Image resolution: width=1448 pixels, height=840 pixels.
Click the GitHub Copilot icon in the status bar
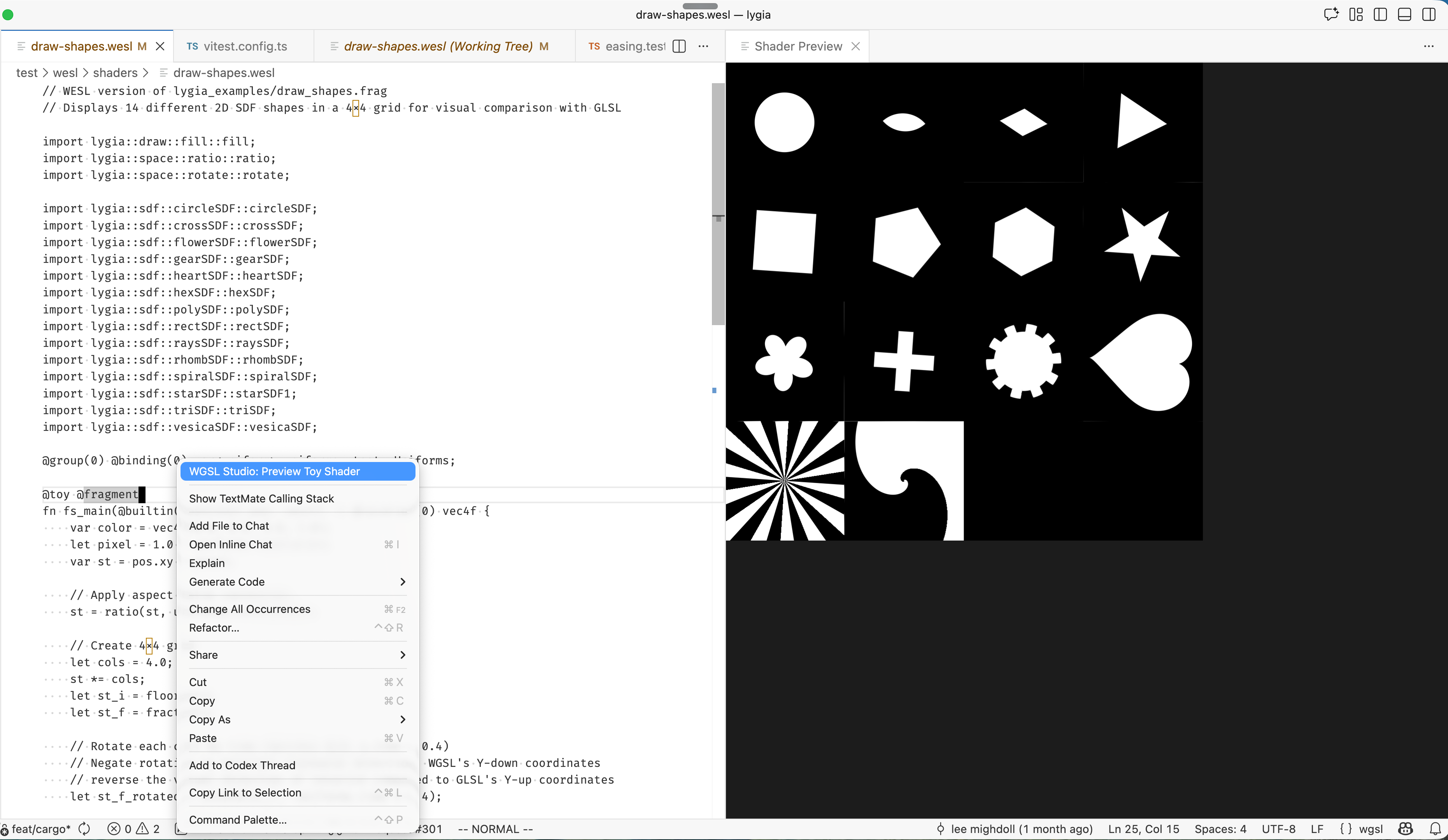1405,829
